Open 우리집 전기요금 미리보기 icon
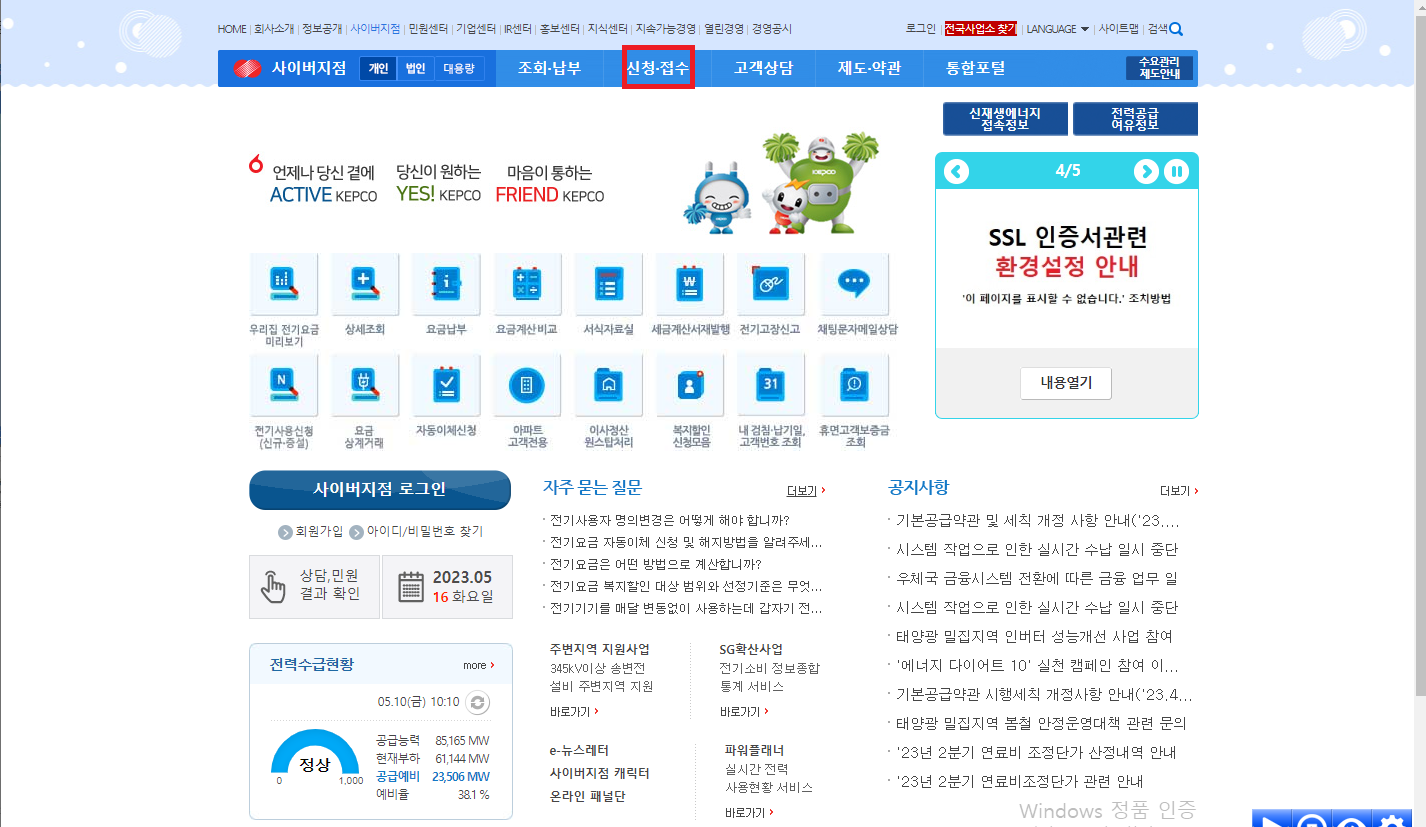The width and height of the screenshot is (1426, 827). [284, 285]
